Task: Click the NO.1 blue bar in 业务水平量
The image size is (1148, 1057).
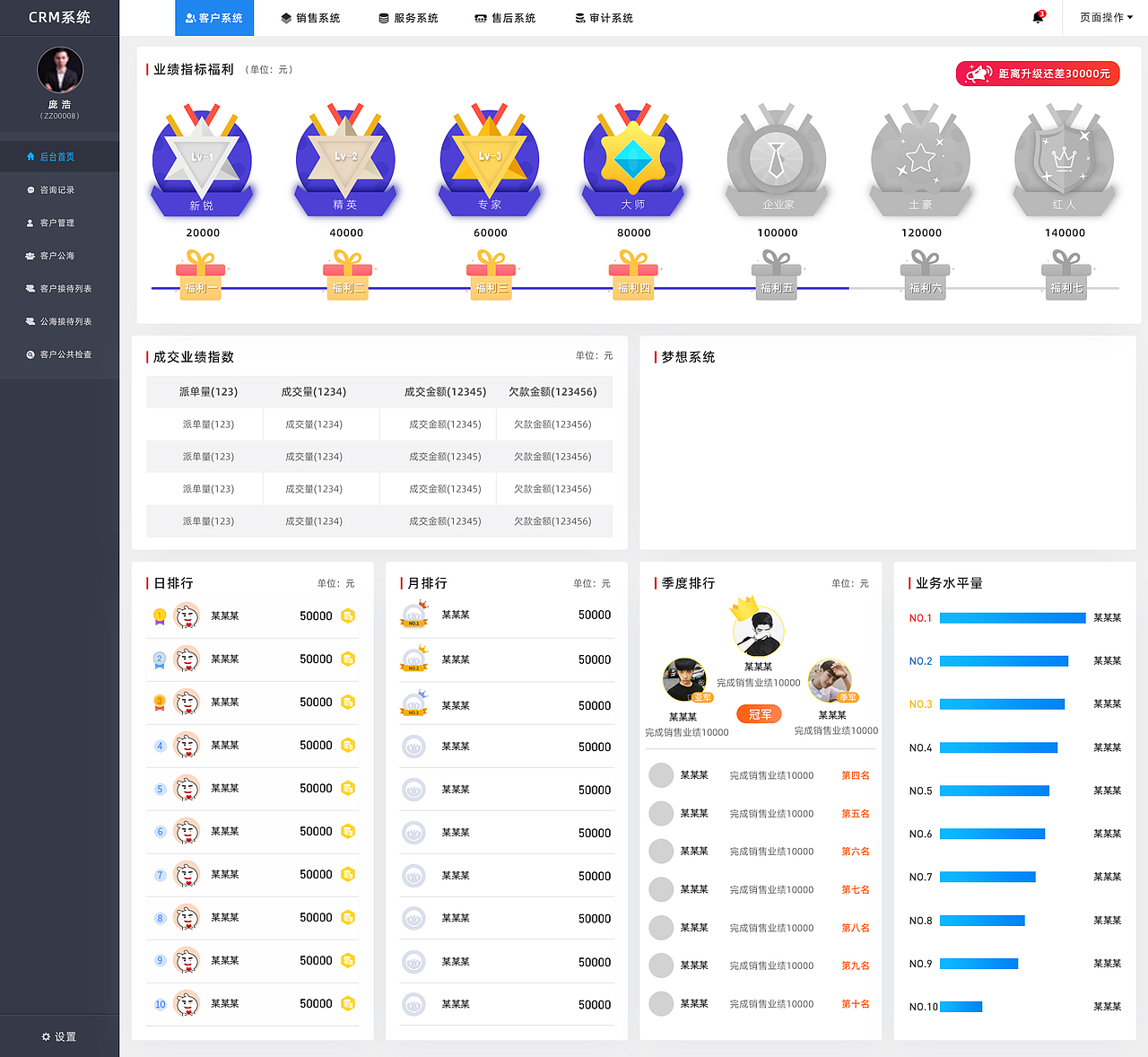Action: [1013, 618]
